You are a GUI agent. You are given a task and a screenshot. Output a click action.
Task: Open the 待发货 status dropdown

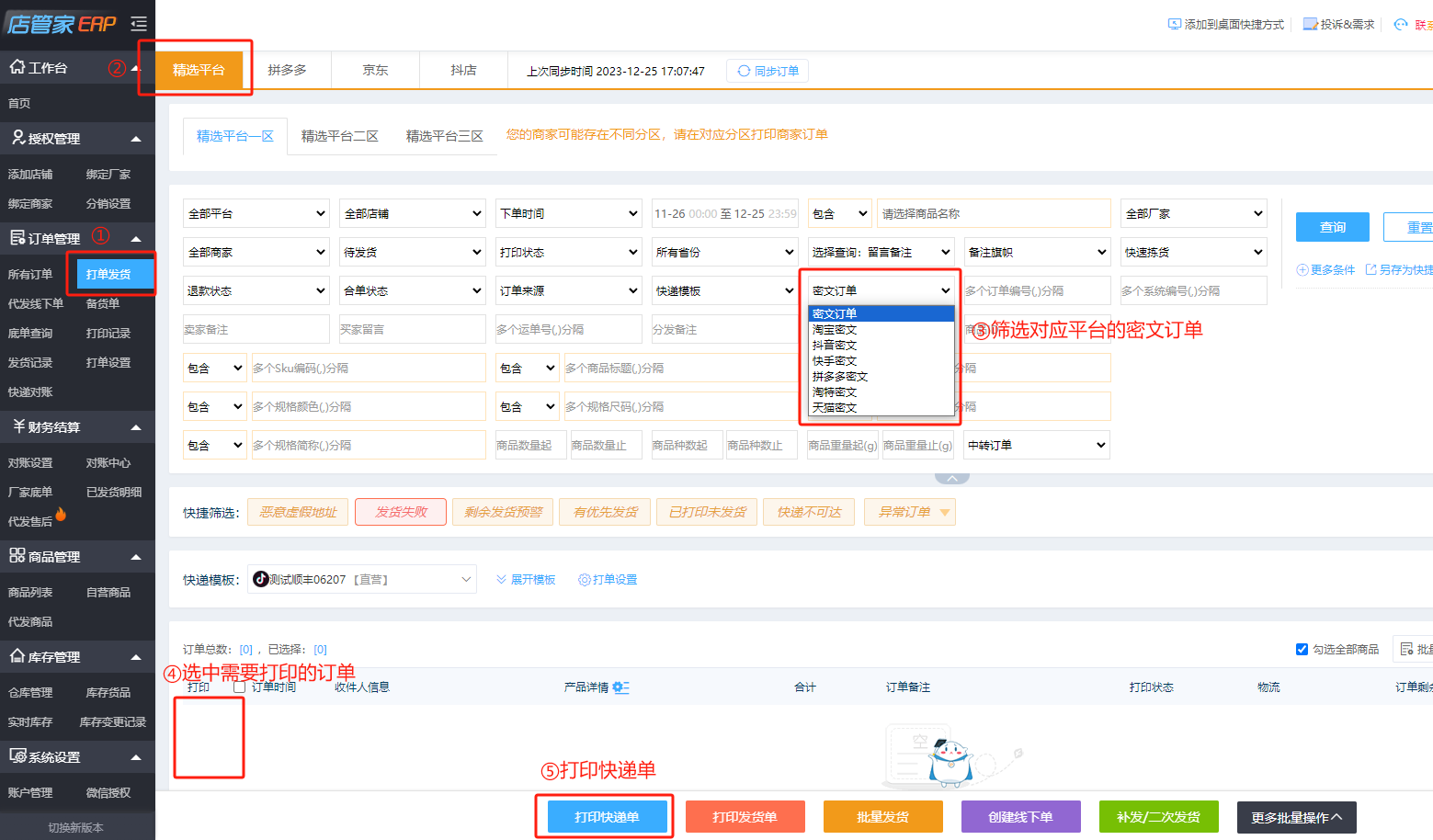pyautogui.click(x=413, y=252)
